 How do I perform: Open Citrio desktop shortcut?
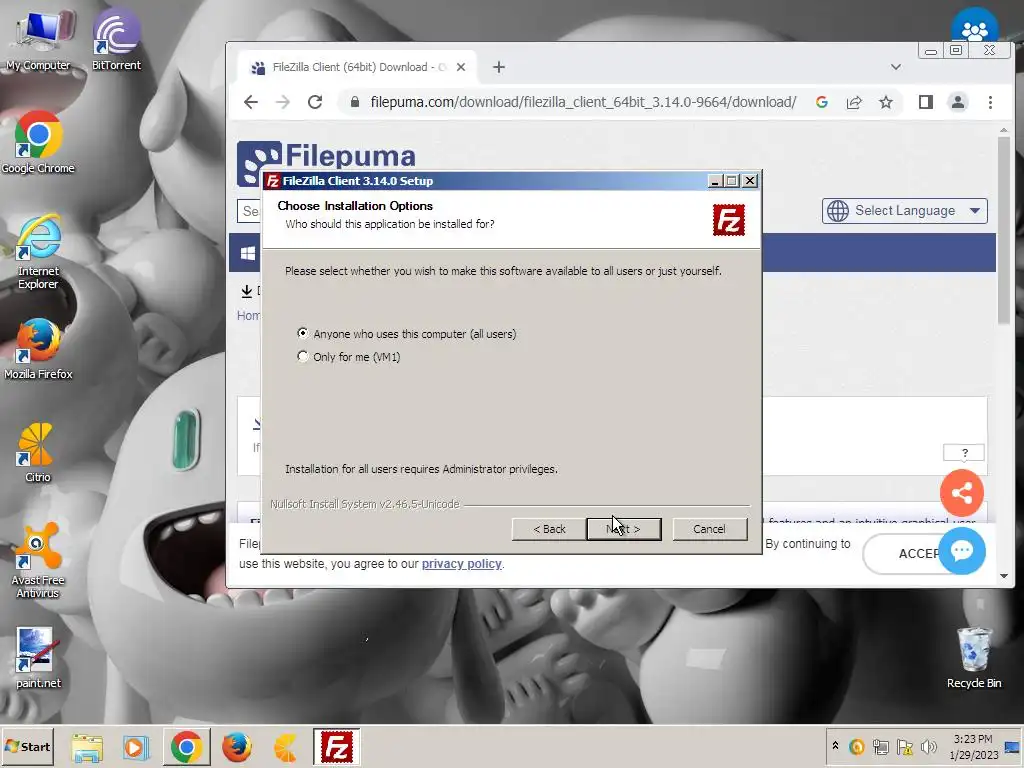coord(37,453)
